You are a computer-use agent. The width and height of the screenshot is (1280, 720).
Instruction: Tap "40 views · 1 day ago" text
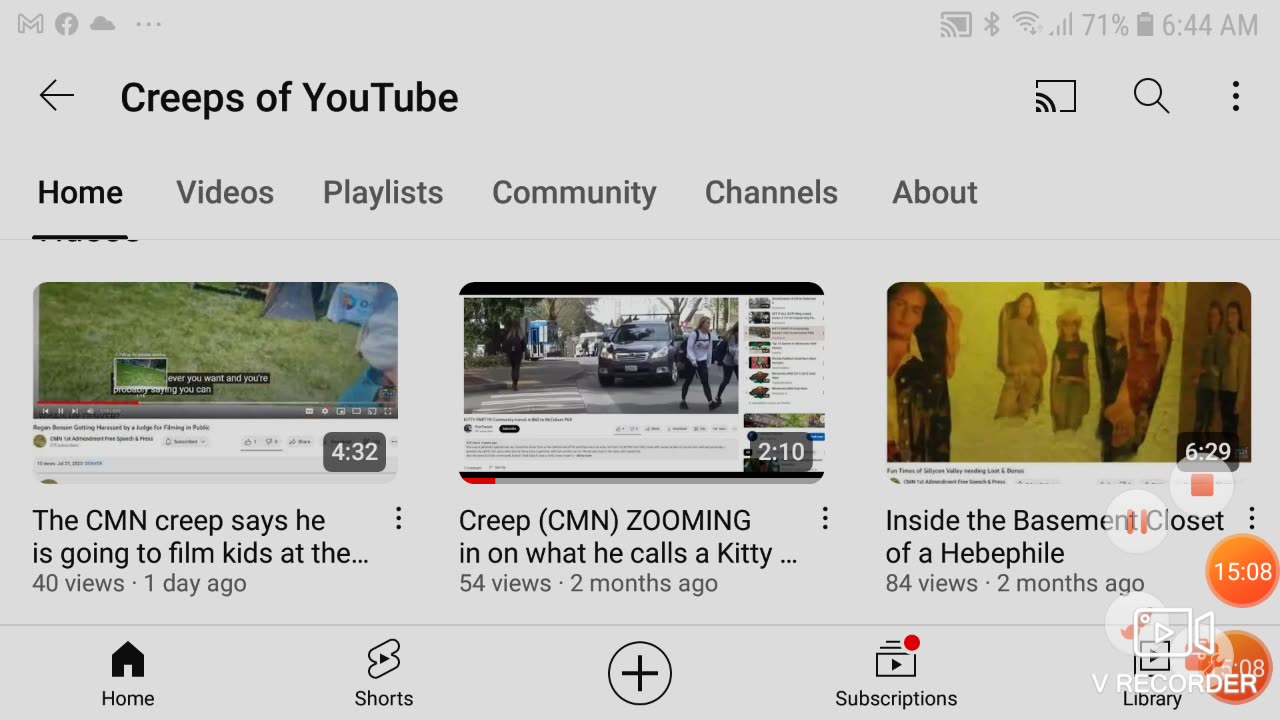coord(139,583)
